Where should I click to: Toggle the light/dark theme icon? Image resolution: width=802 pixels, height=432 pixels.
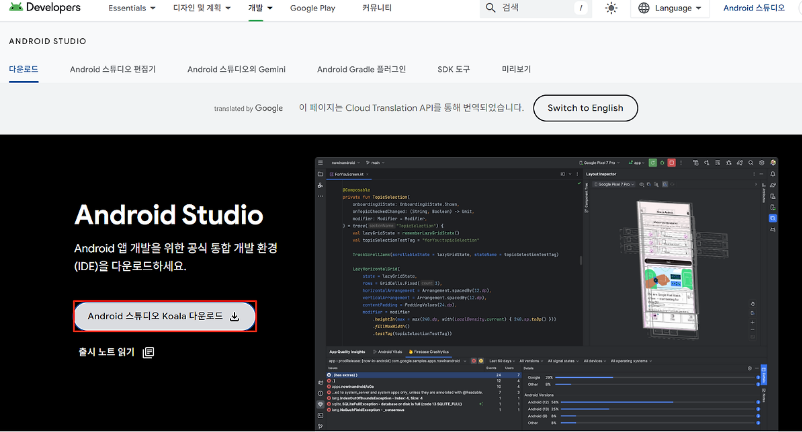point(611,8)
